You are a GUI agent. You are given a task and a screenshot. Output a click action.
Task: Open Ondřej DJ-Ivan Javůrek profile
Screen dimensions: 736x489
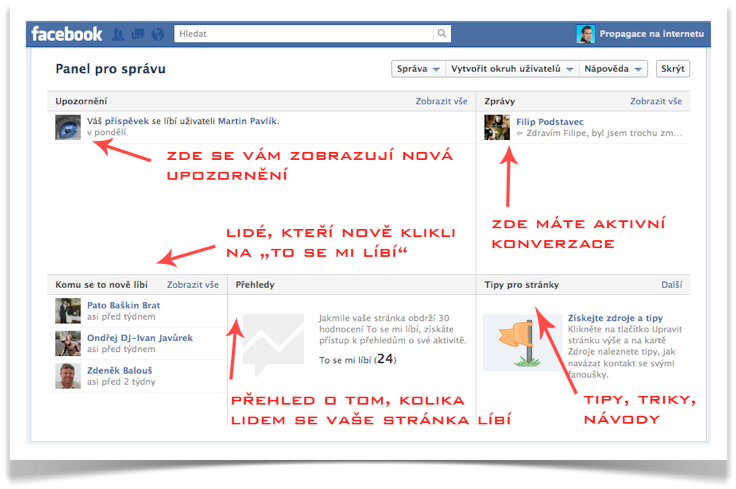click(x=140, y=338)
